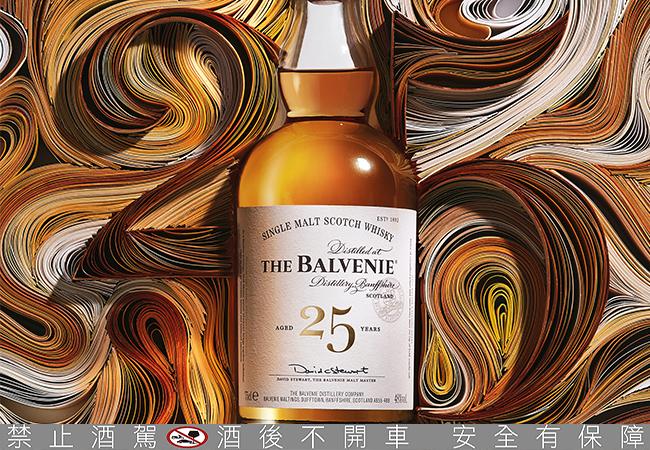Click "THE BALVENIE DISTILLERY COMPANY" text

pyautogui.click(x=327, y=394)
